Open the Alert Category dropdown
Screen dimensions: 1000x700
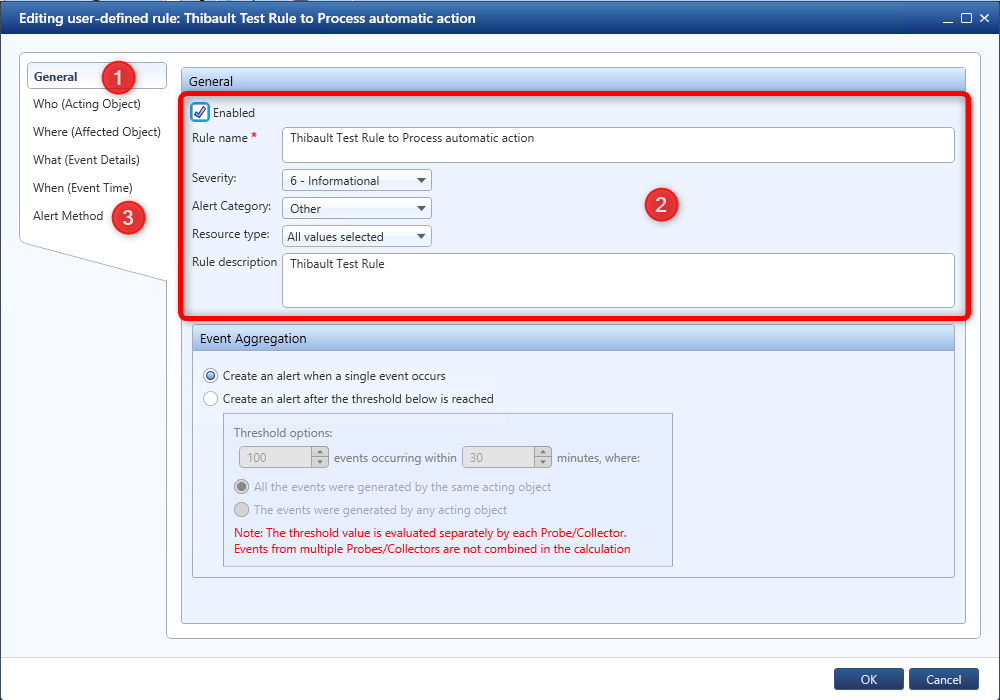pos(357,208)
